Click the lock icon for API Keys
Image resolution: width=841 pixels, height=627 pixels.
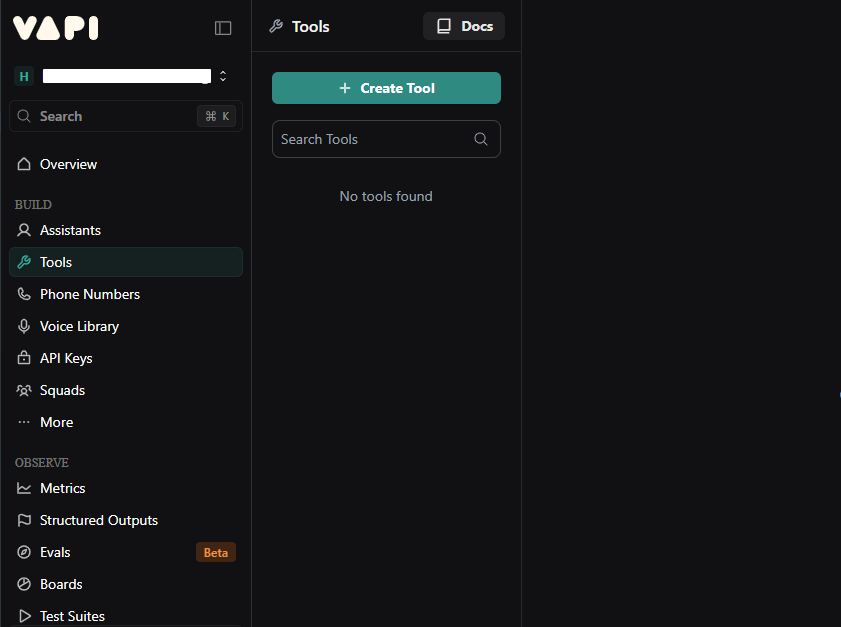click(25, 358)
